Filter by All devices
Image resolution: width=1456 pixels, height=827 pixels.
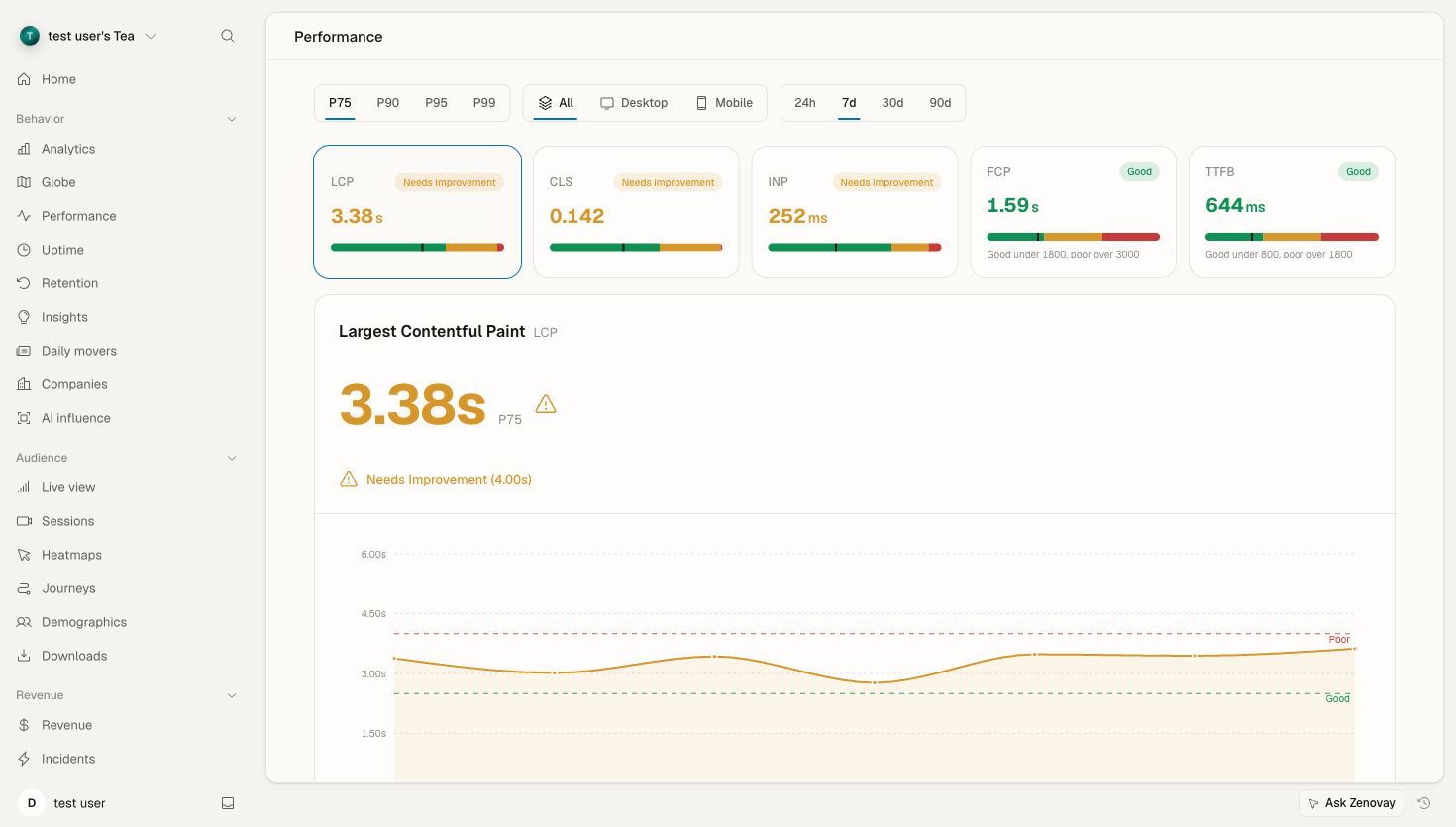pyautogui.click(x=556, y=103)
